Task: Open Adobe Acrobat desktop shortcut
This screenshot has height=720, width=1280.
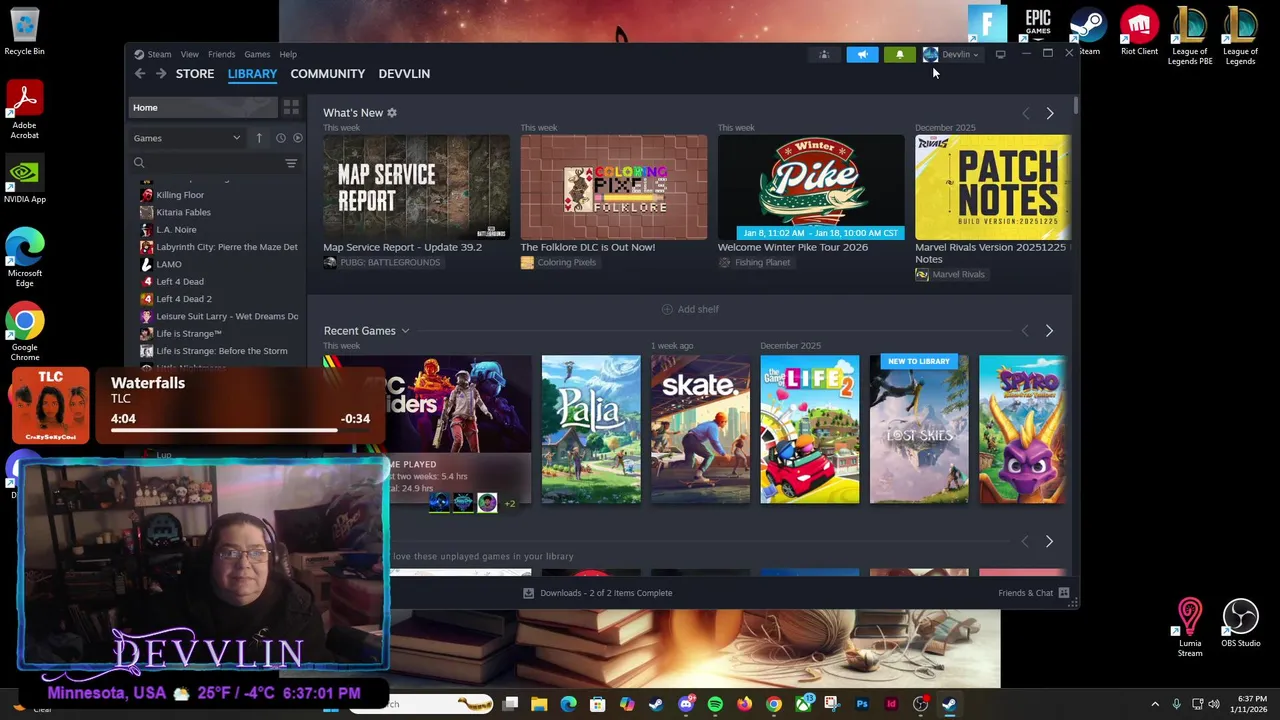Action: click(x=24, y=110)
